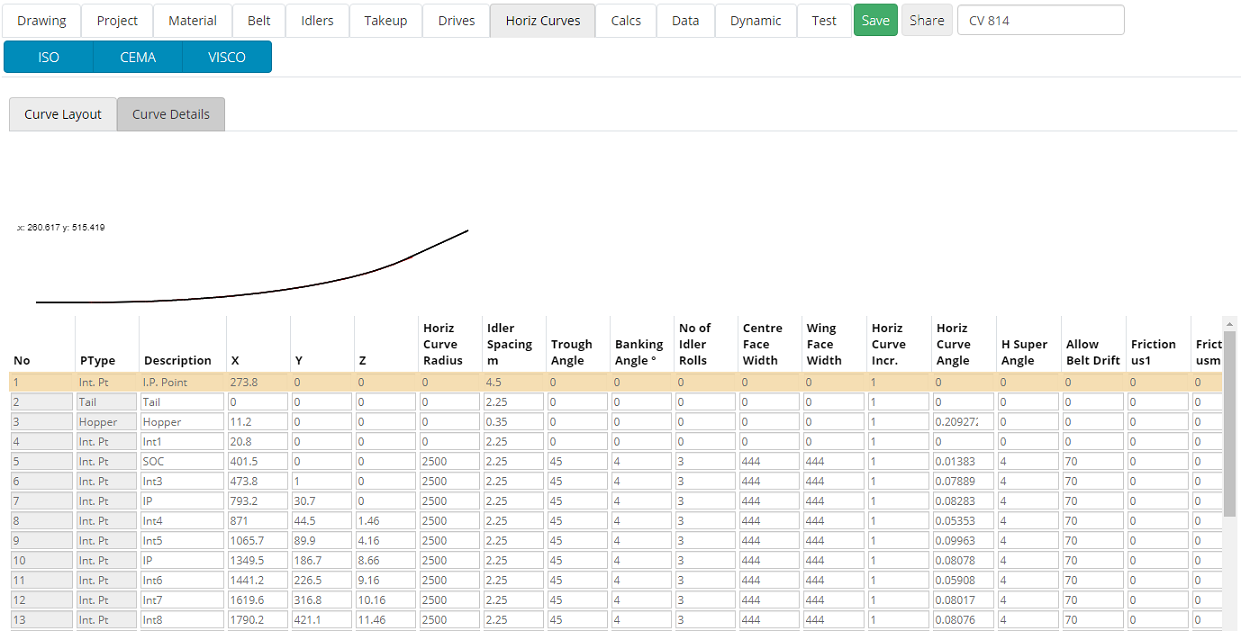Edit the Int3 description field
The height and width of the screenshot is (631, 1241).
click(183, 481)
